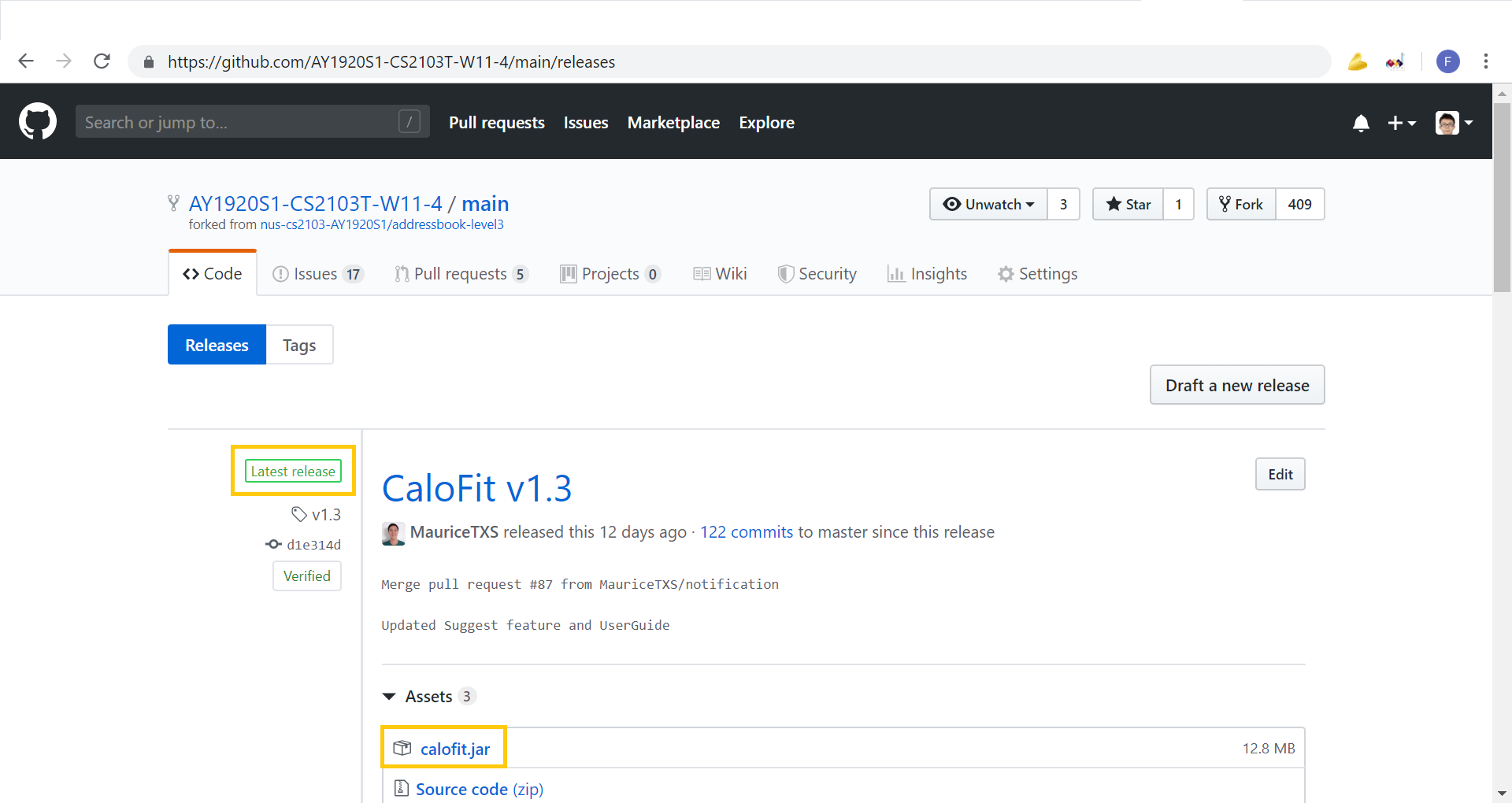Open the plus create-new dropdown
1512x803 pixels.
tap(1402, 123)
